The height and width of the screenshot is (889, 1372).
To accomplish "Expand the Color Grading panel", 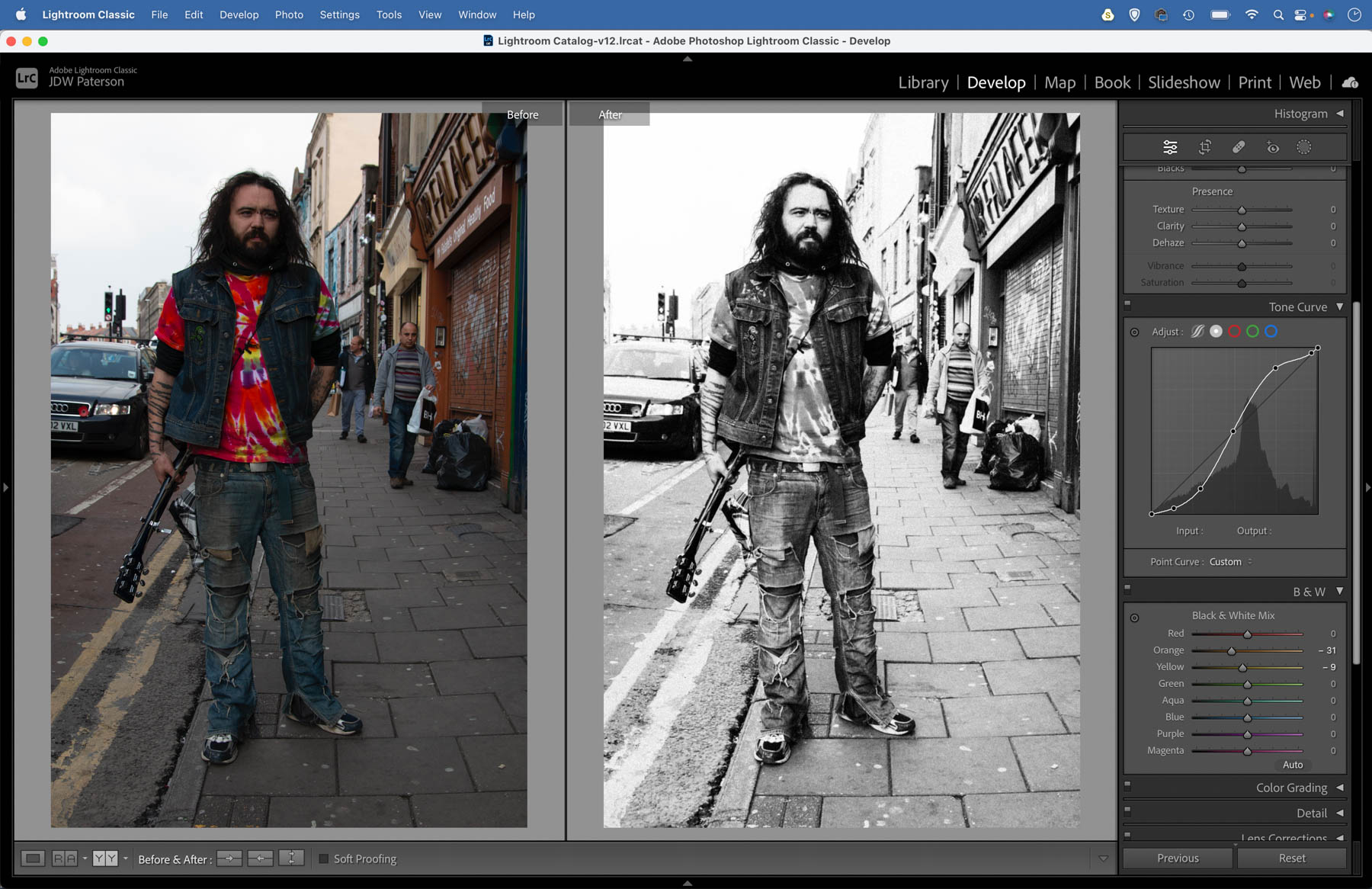I will tap(1291, 788).
